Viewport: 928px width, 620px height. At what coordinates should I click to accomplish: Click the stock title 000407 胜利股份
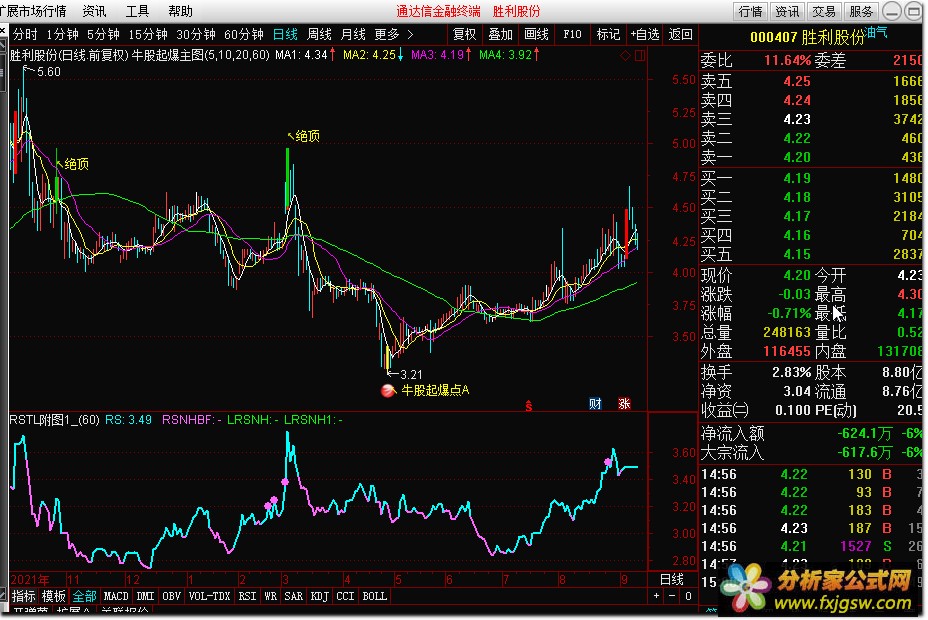pyautogui.click(x=807, y=37)
